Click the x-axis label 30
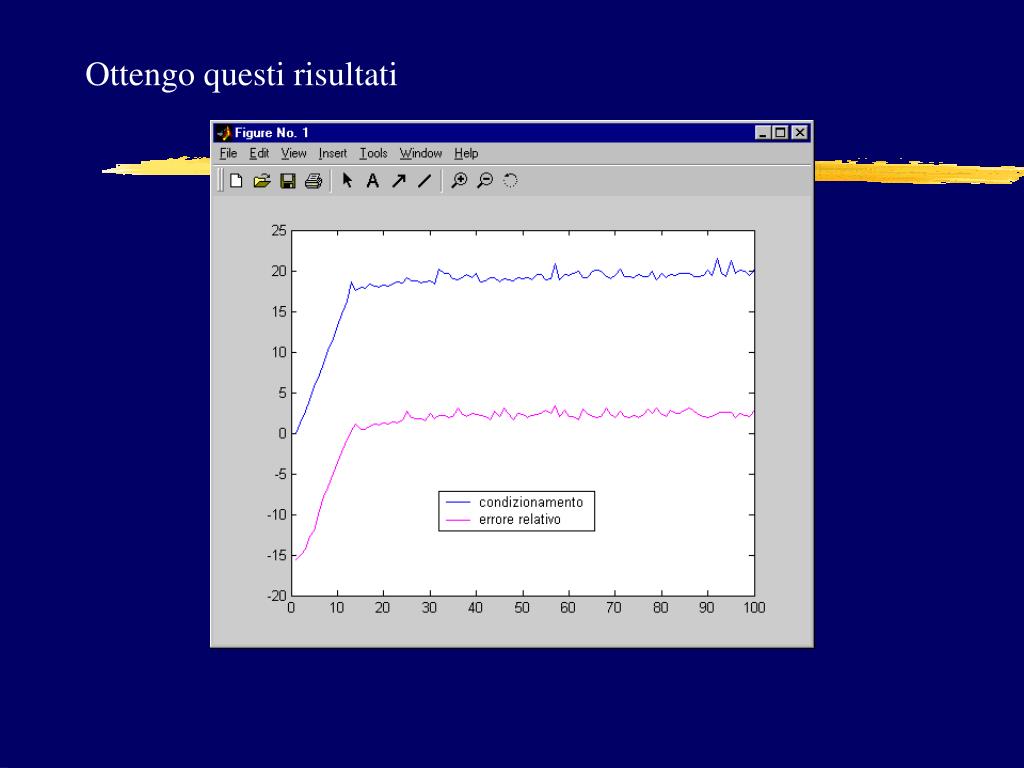The width and height of the screenshot is (1024, 768). [x=429, y=608]
